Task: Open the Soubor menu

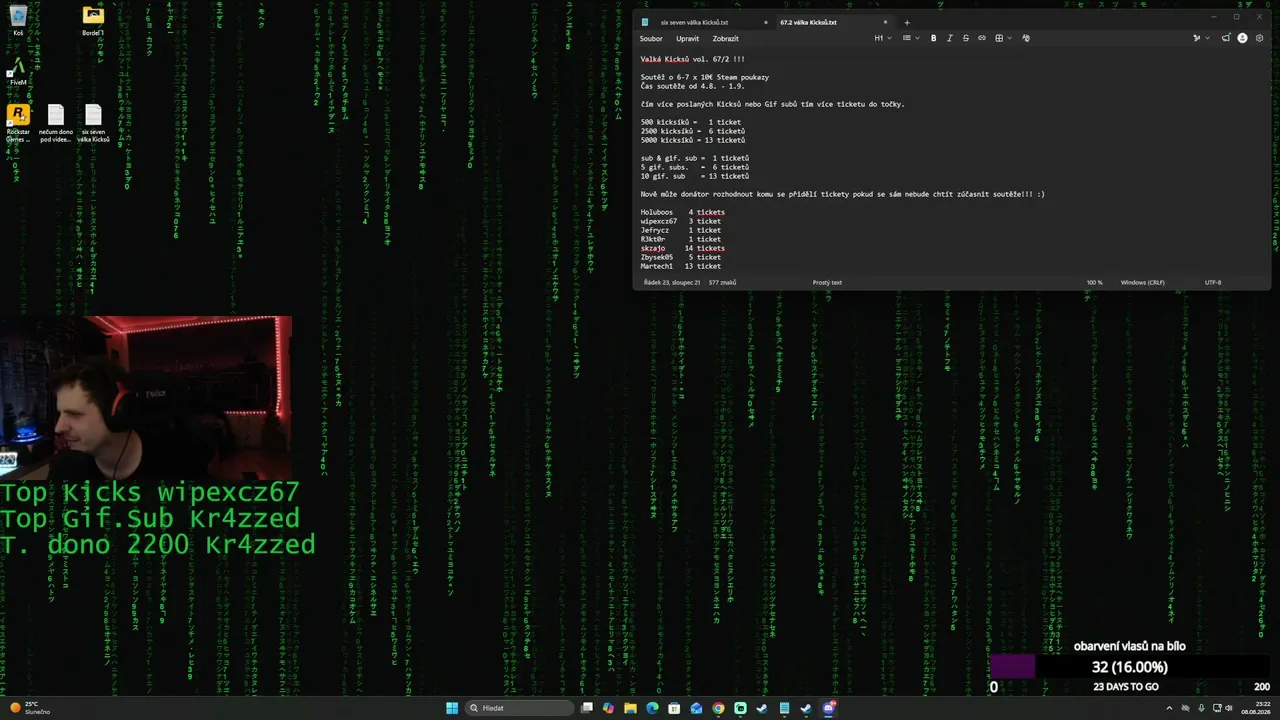Action: pos(651,38)
